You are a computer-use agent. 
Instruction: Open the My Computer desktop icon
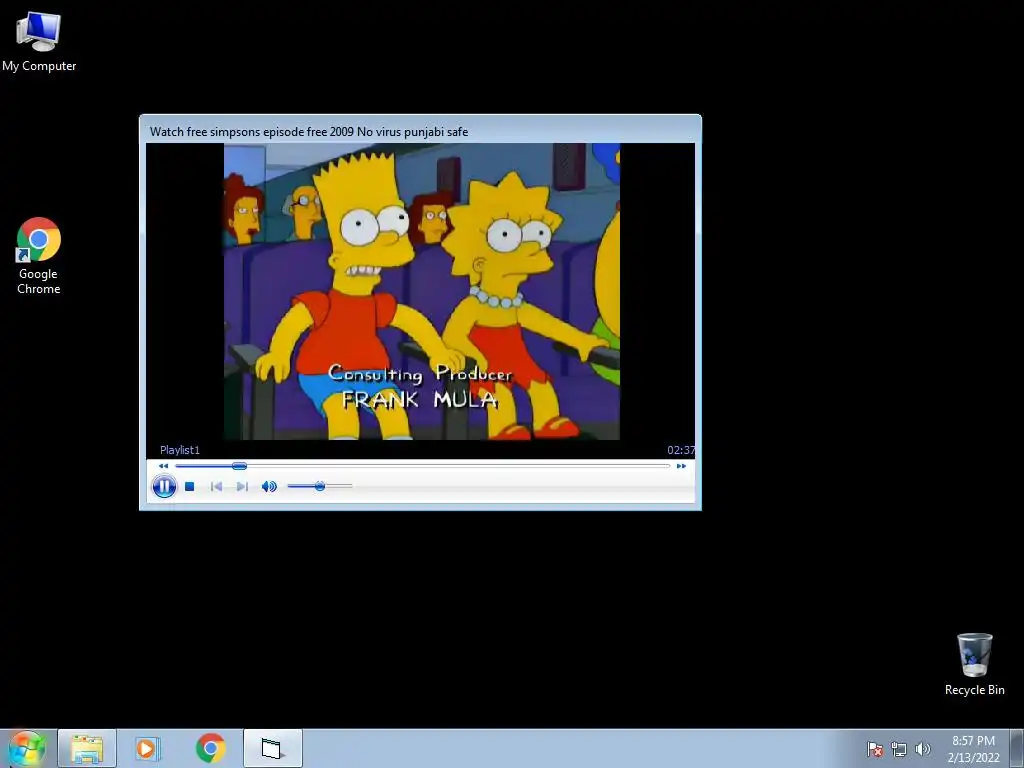pyautogui.click(x=39, y=42)
